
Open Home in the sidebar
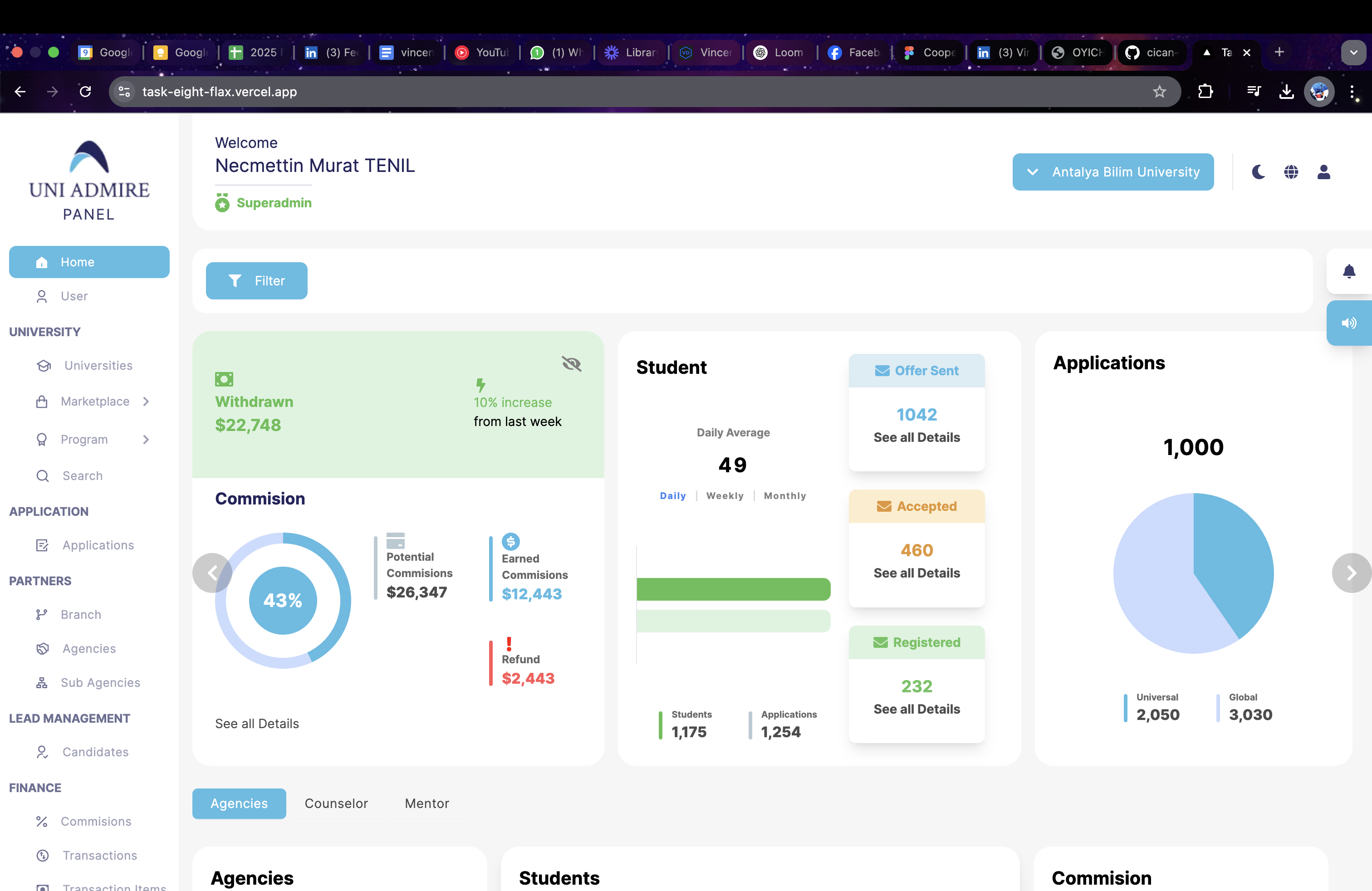(89, 262)
